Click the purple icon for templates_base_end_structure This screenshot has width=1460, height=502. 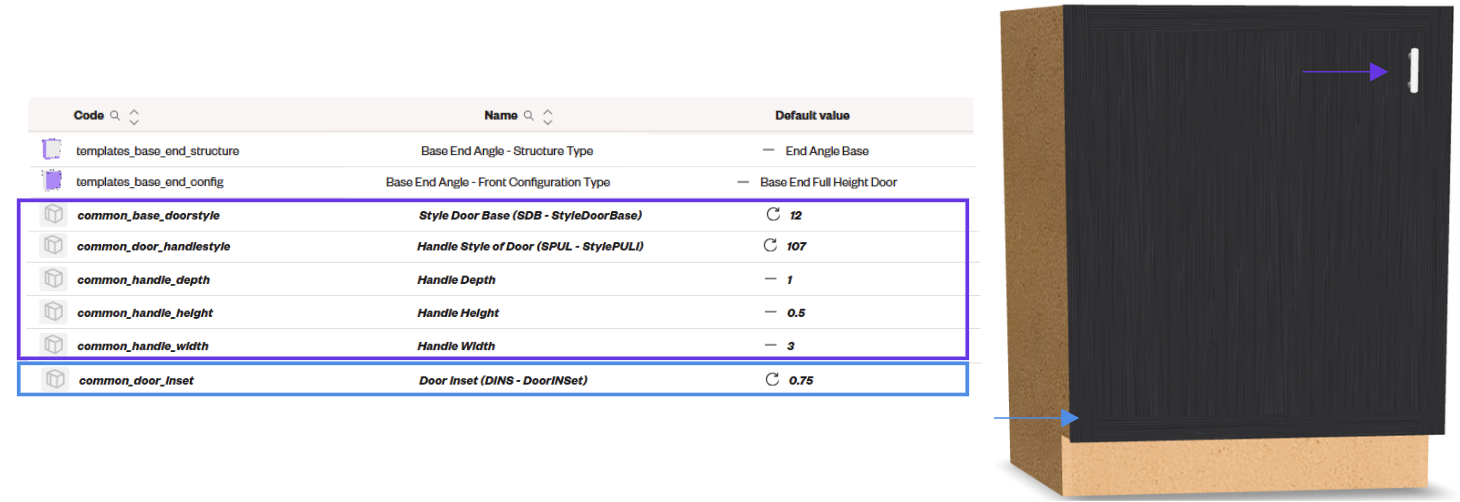pos(52,150)
